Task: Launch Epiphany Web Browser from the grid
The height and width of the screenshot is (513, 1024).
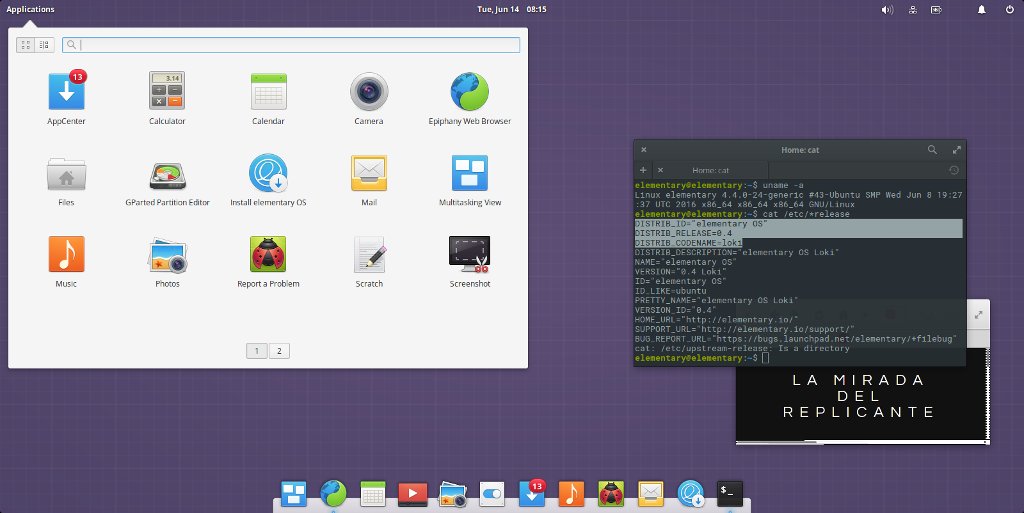Action: pyautogui.click(x=469, y=93)
